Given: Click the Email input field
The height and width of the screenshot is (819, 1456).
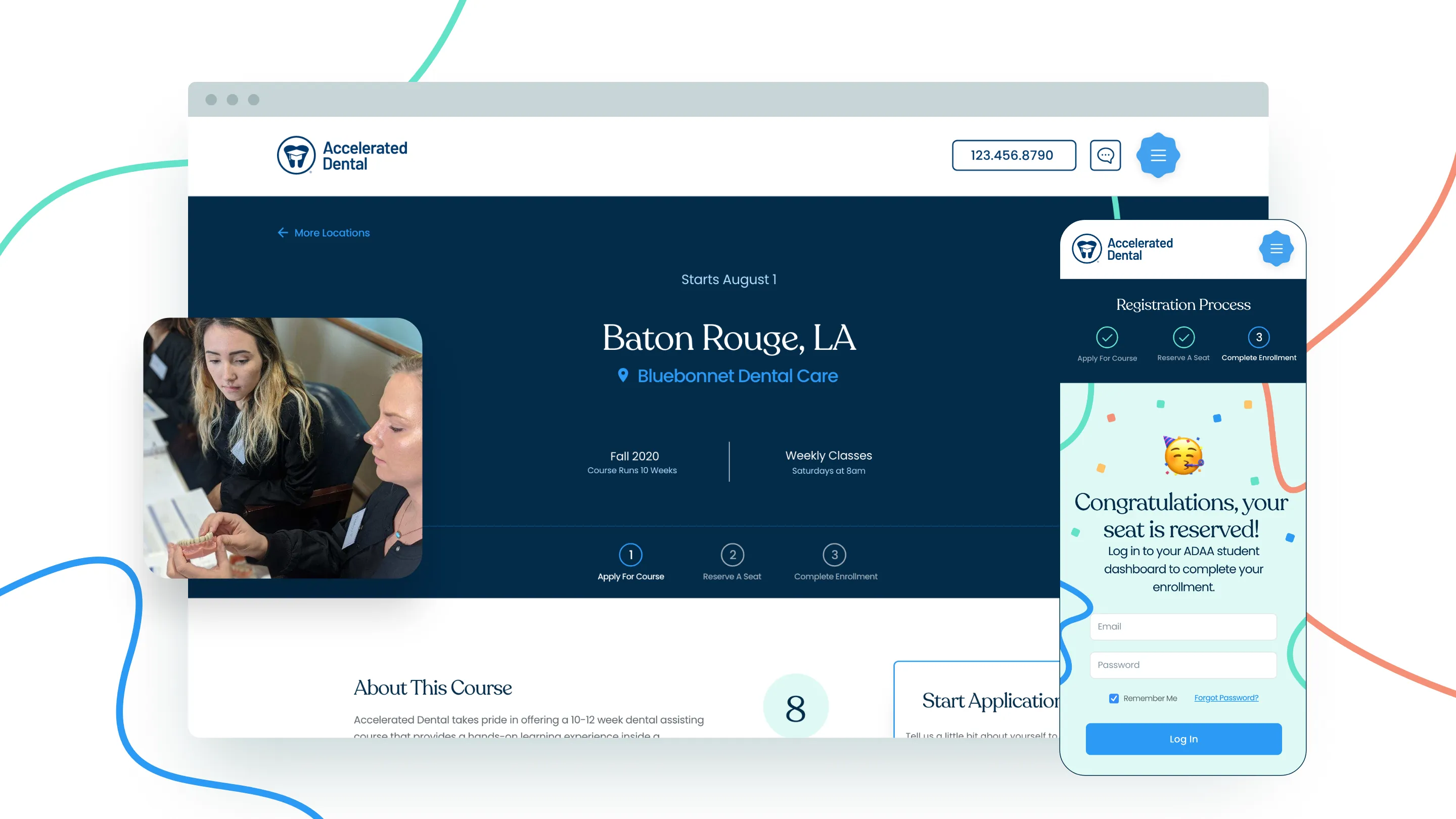Looking at the screenshot, I should tap(1182, 626).
